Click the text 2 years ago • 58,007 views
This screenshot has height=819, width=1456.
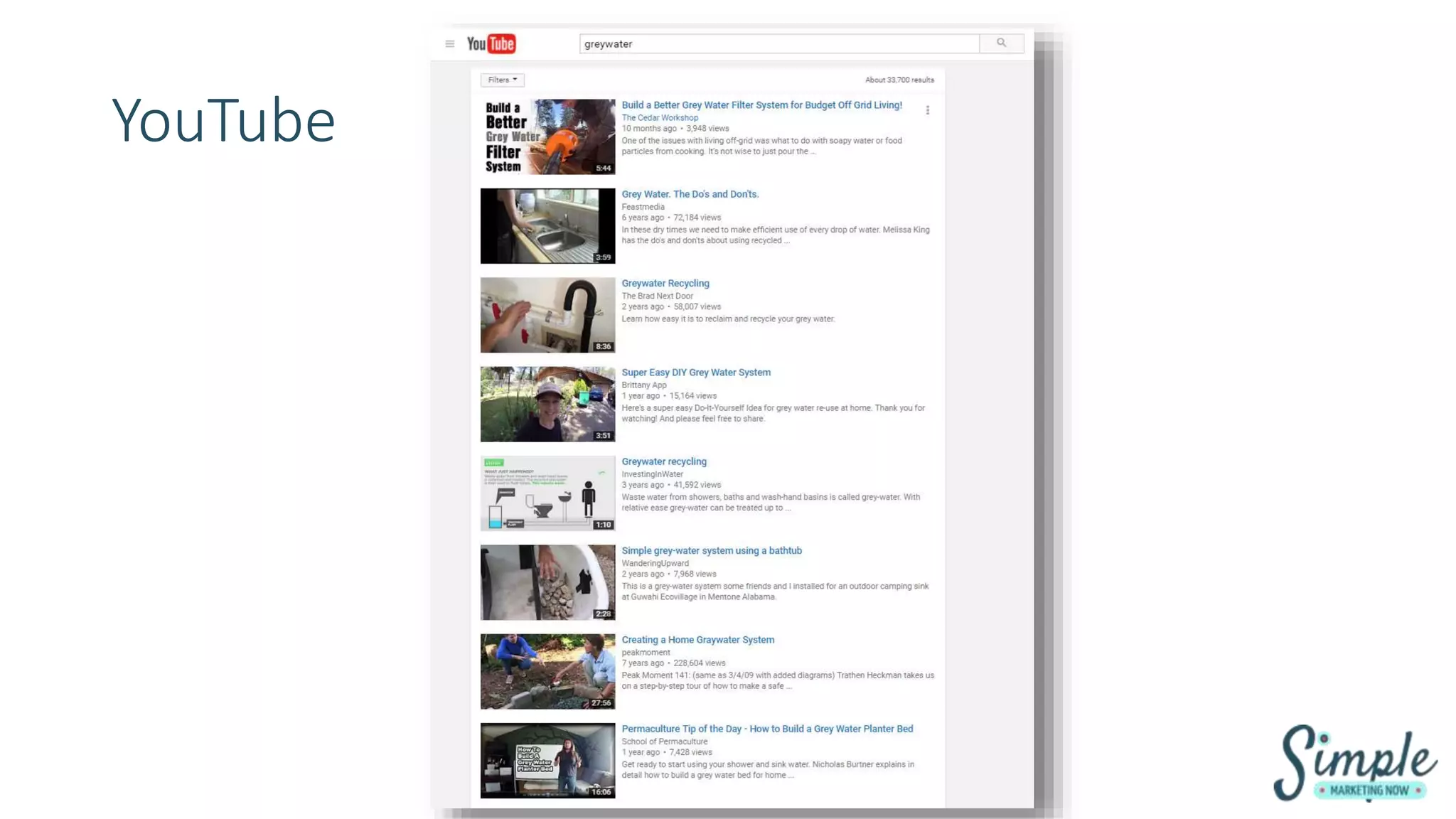pyautogui.click(x=671, y=307)
